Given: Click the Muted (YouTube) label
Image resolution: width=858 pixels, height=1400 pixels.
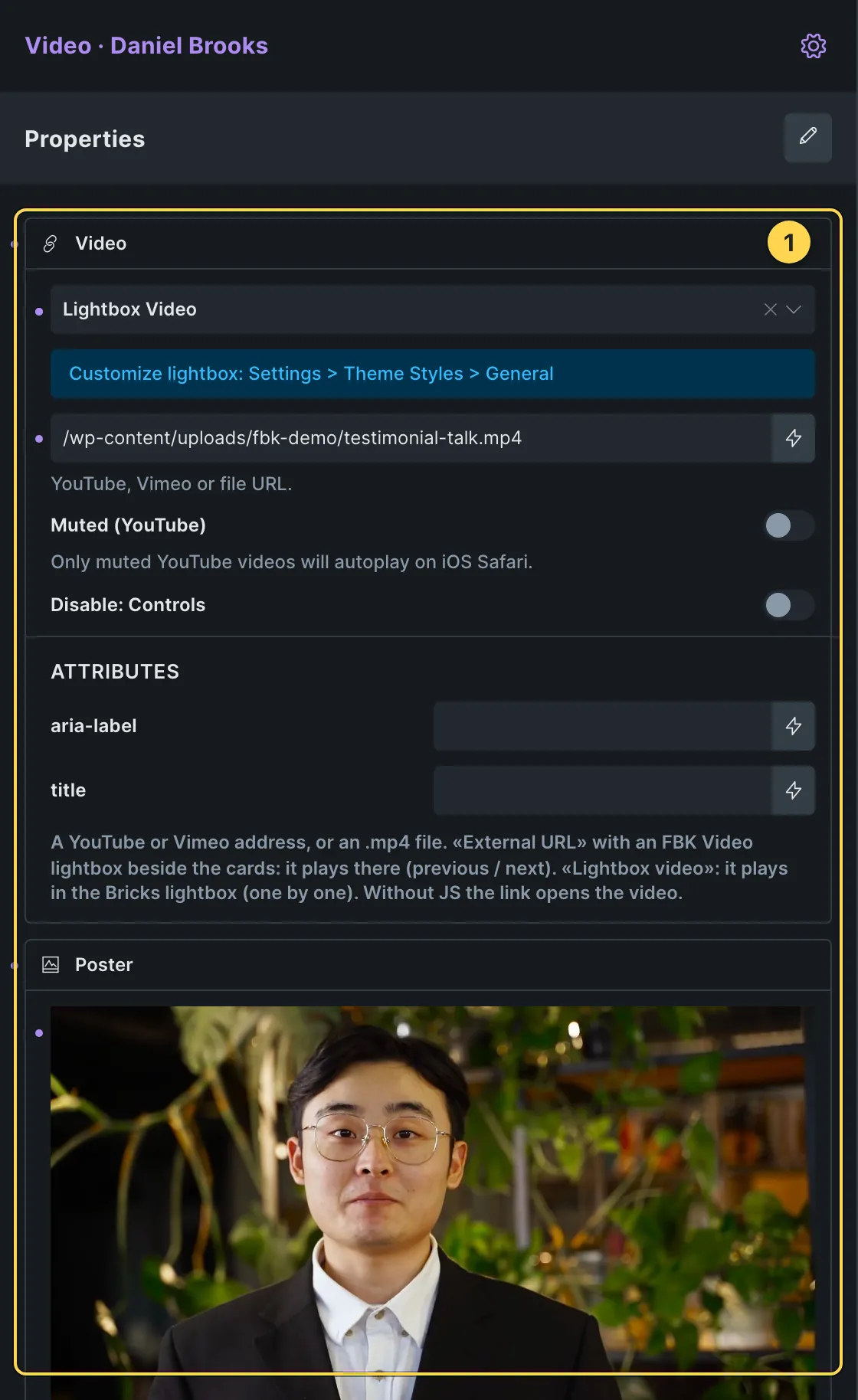Looking at the screenshot, I should 129,525.
